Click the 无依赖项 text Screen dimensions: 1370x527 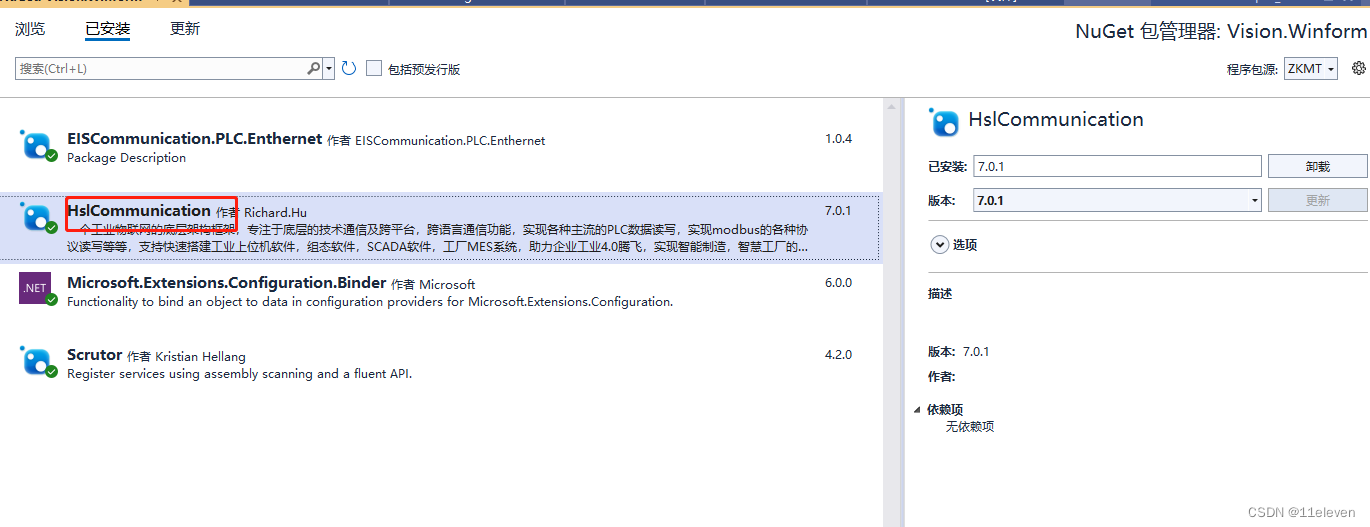970,427
